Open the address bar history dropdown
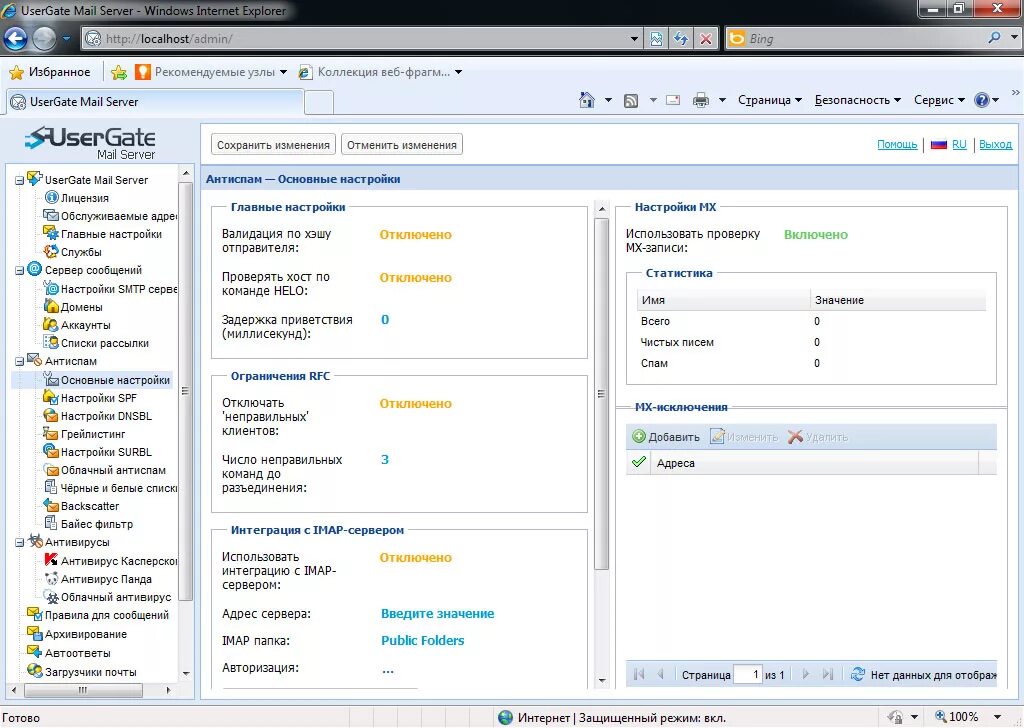Viewport: 1024px width, 728px height. tap(634, 39)
